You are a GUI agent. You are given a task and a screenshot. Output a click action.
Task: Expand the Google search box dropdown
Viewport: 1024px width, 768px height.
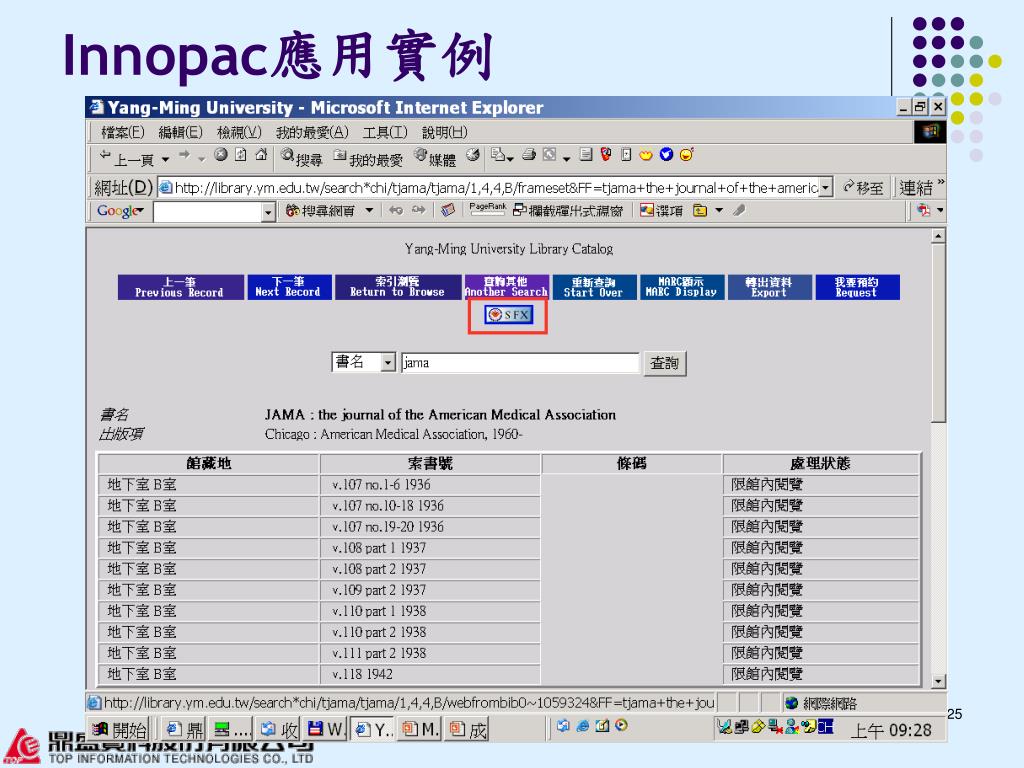(x=268, y=212)
